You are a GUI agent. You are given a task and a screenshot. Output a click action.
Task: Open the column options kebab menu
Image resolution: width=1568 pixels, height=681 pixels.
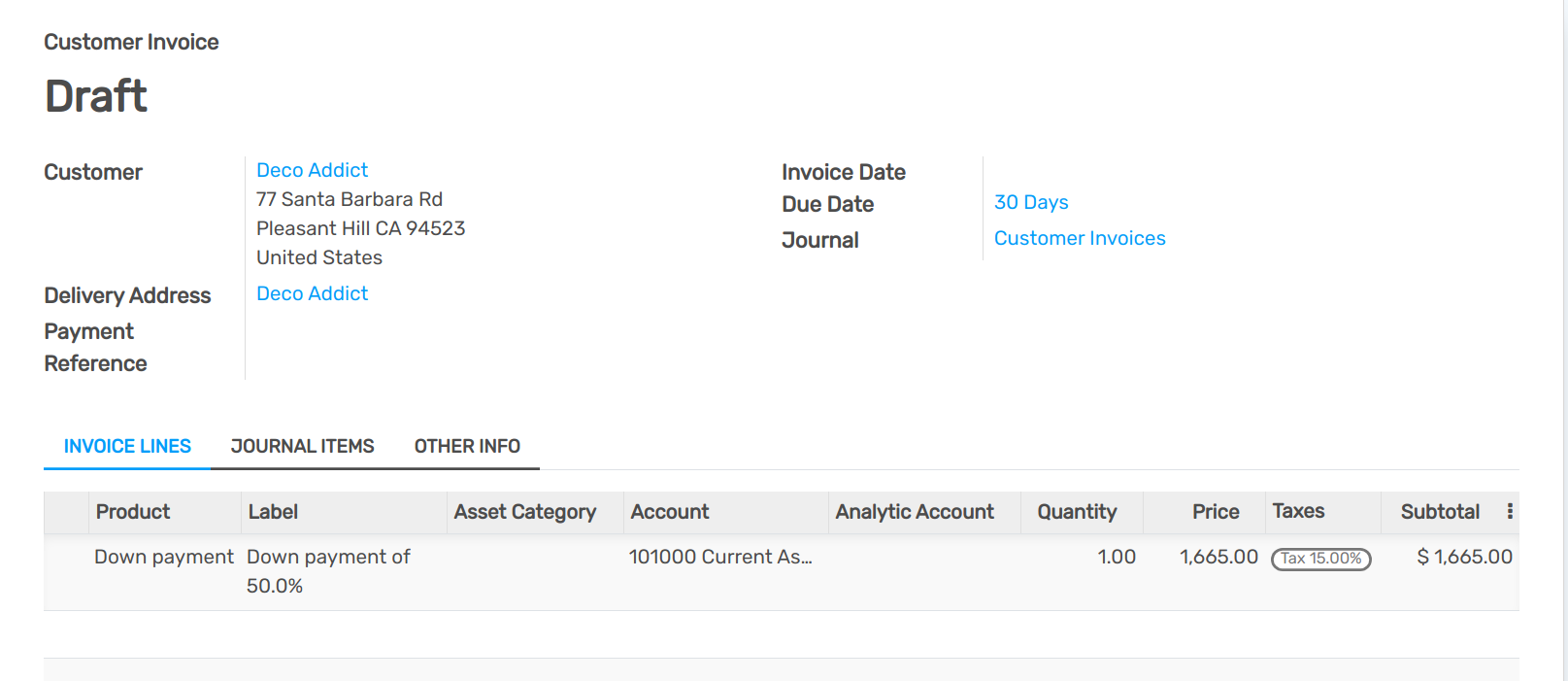1510,511
